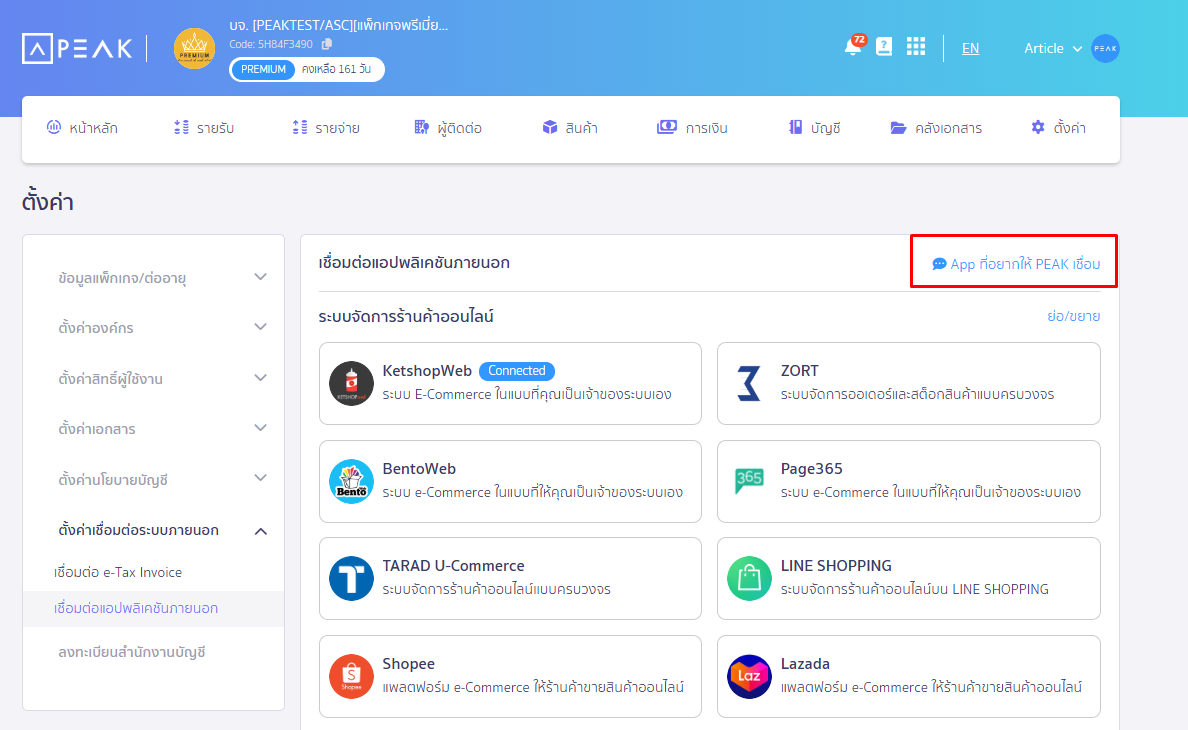This screenshot has width=1188, height=730.
Task: Expand the ตั้งค่าเอกสาร section
Action: tap(152, 428)
